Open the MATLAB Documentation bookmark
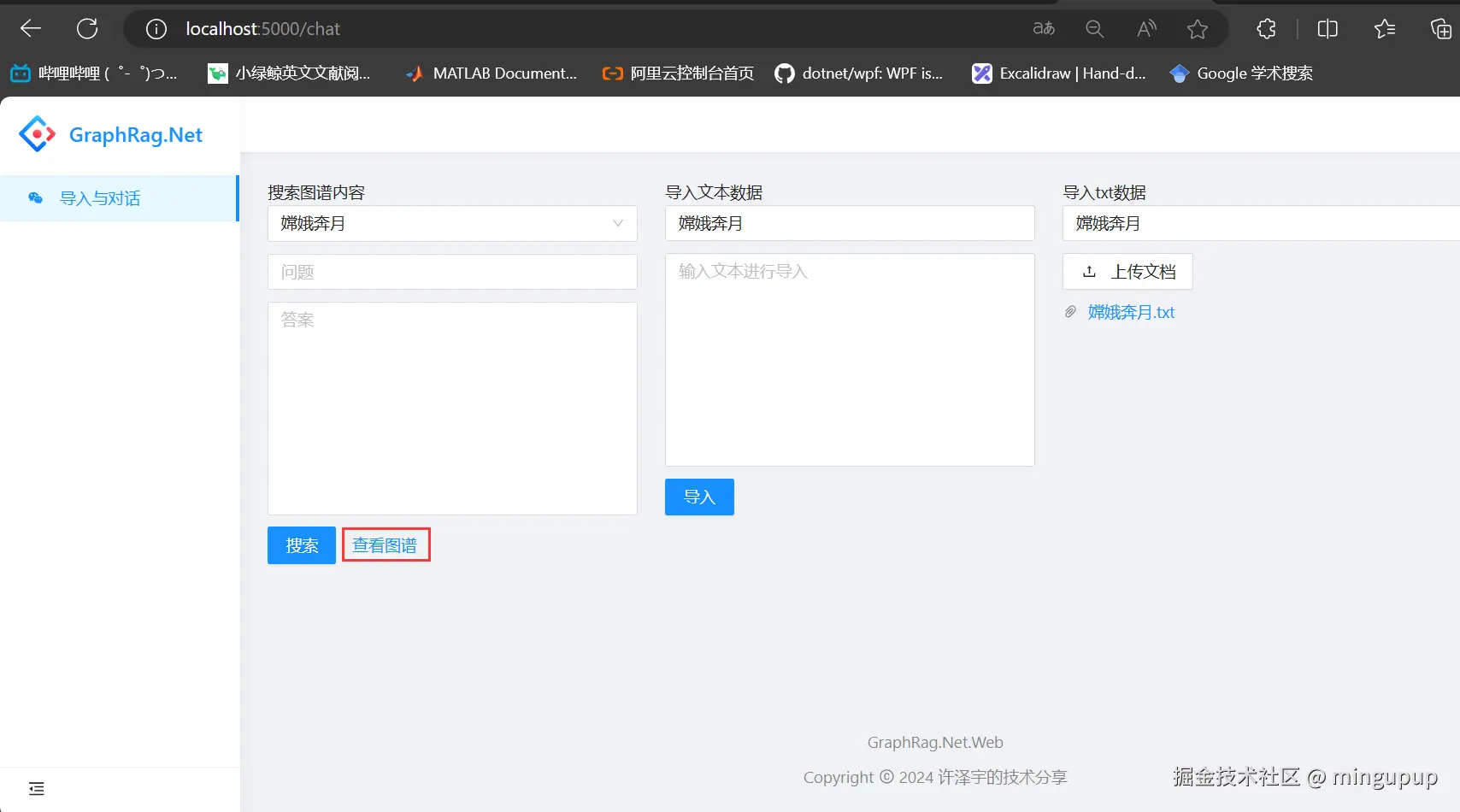 [492, 74]
